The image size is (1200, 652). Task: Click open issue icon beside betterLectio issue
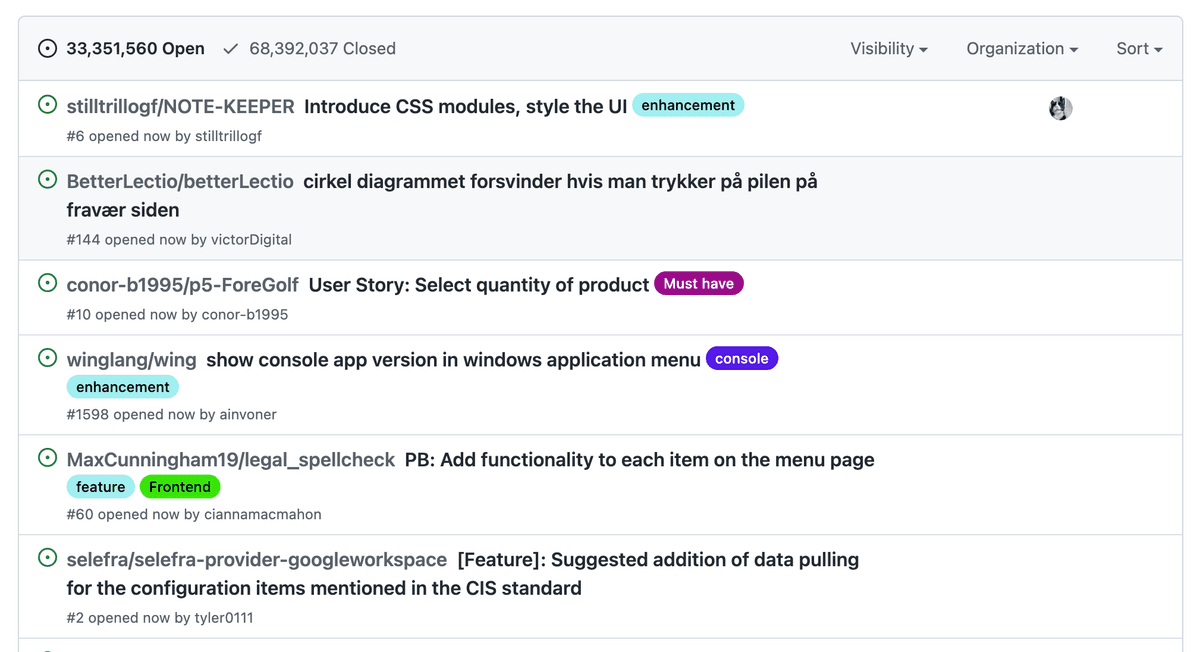[x=47, y=180]
